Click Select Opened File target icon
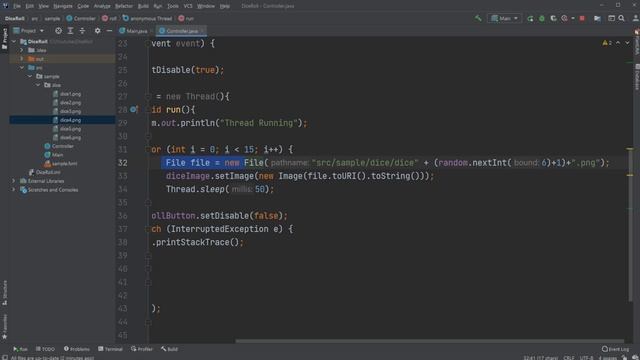640x360 pixels. click(58, 31)
